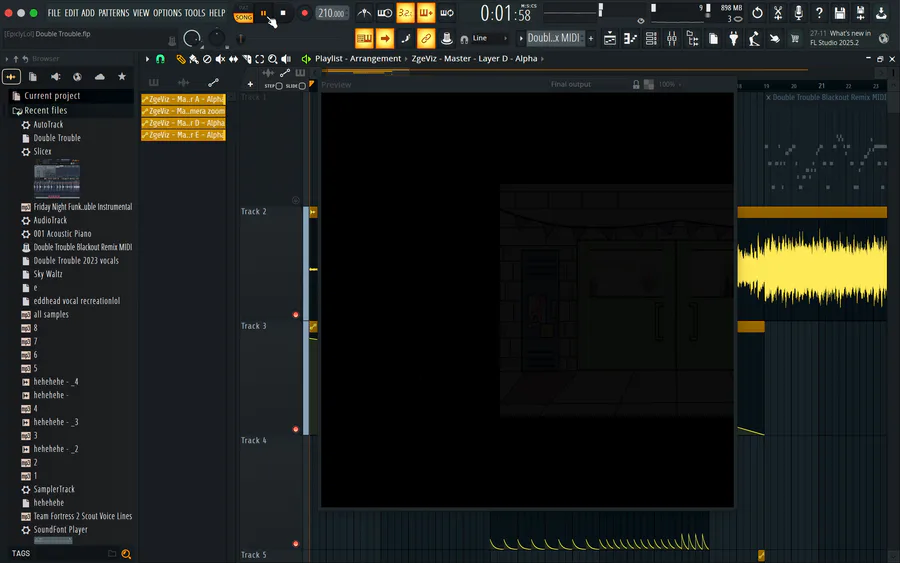The image size is (900, 563).
Task: Save new version floppy-plus icon
Action: click(x=860, y=13)
